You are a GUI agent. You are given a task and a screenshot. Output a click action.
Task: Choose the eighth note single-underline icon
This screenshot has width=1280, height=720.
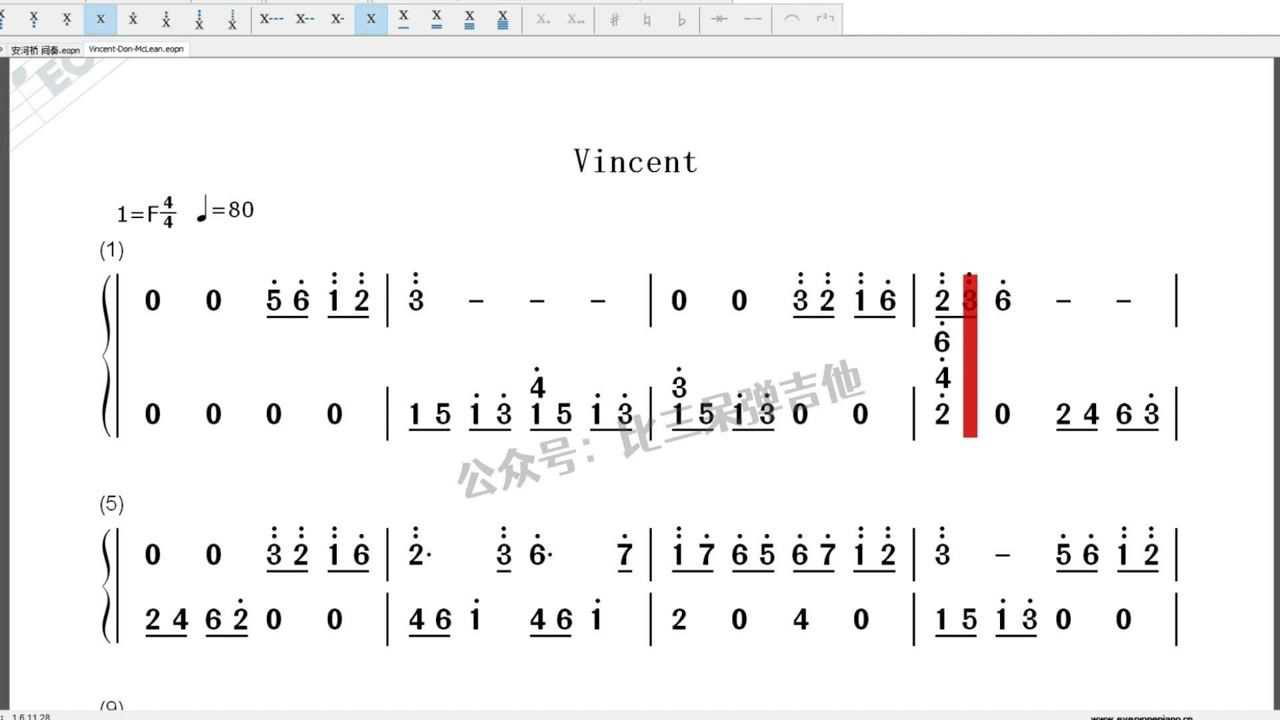click(x=404, y=19)
